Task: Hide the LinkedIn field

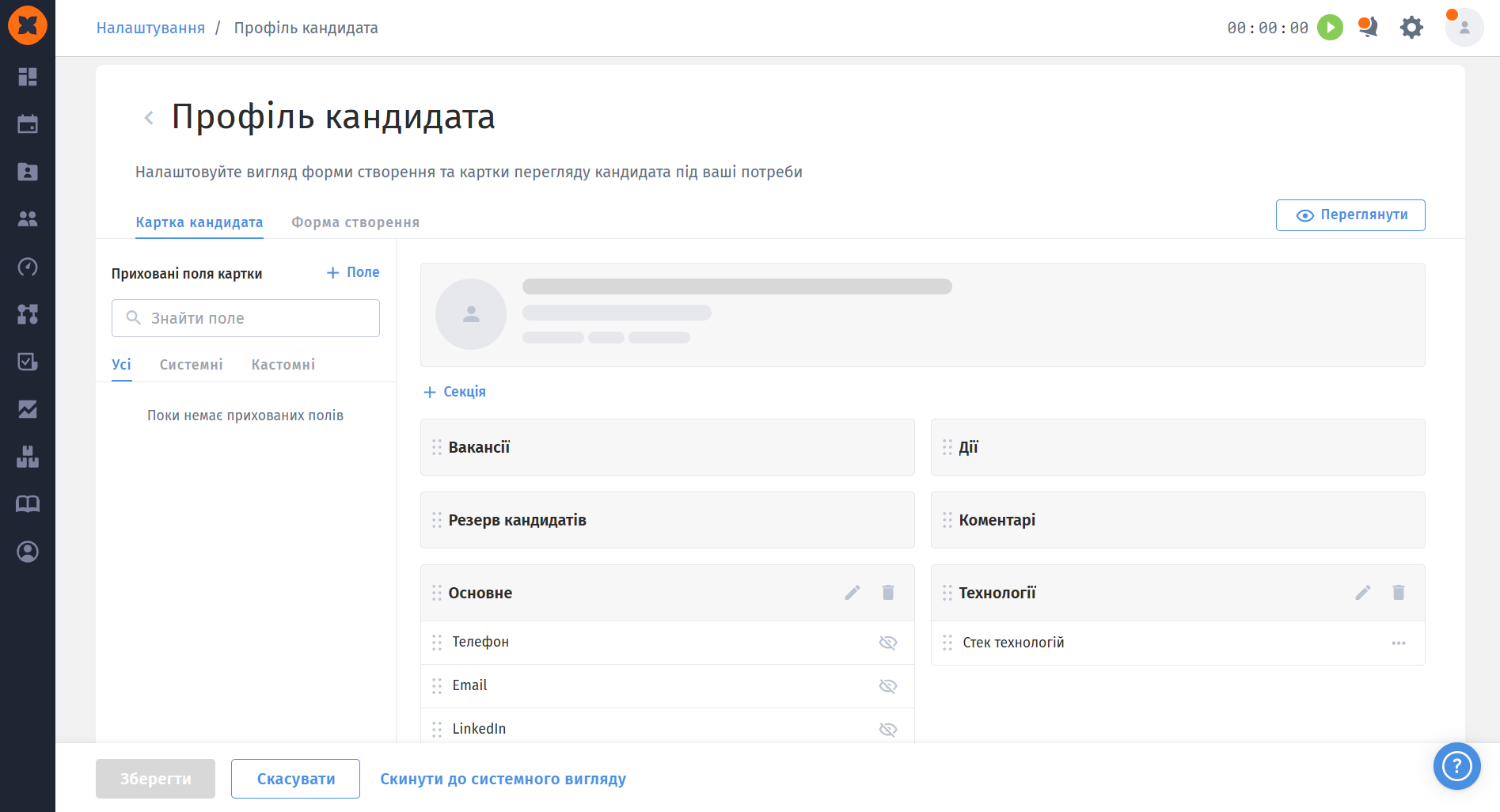Action: point(888,730)
